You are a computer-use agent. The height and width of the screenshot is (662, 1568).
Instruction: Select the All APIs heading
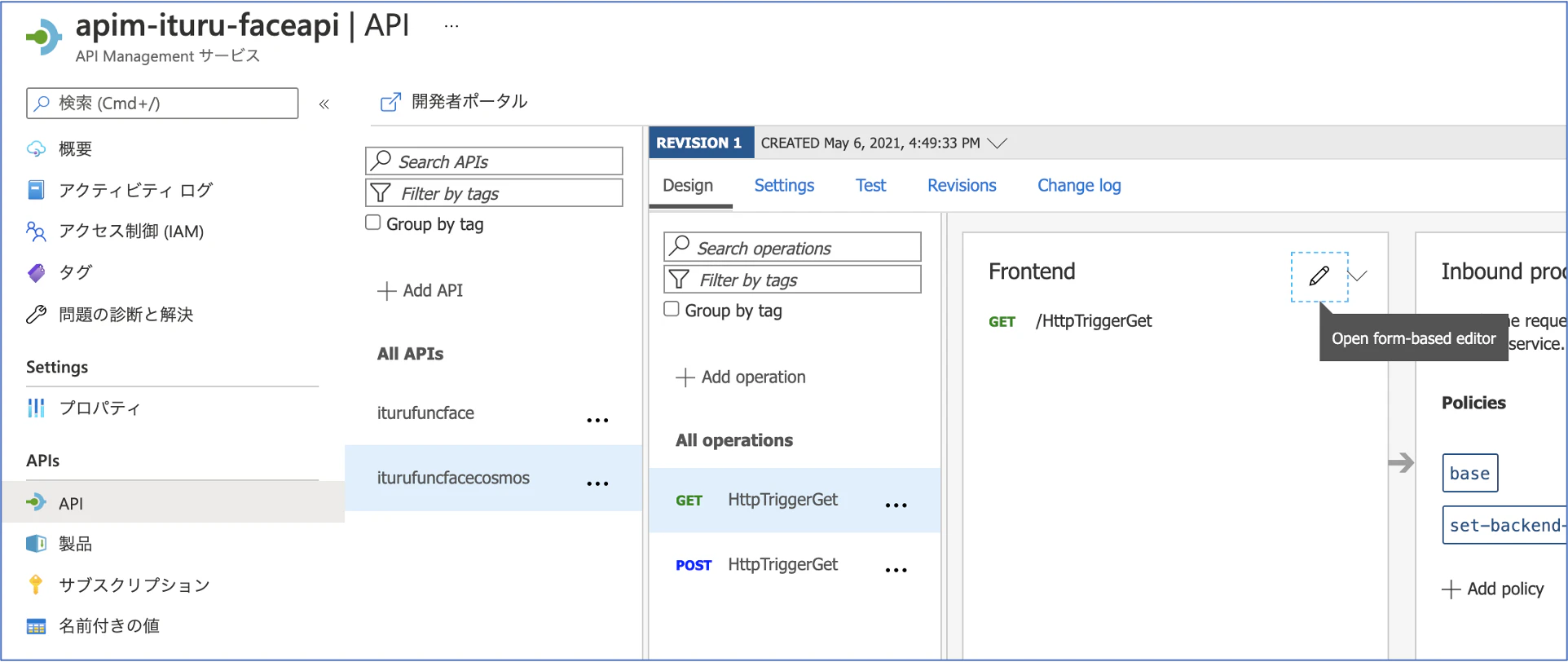coord(410,354)
